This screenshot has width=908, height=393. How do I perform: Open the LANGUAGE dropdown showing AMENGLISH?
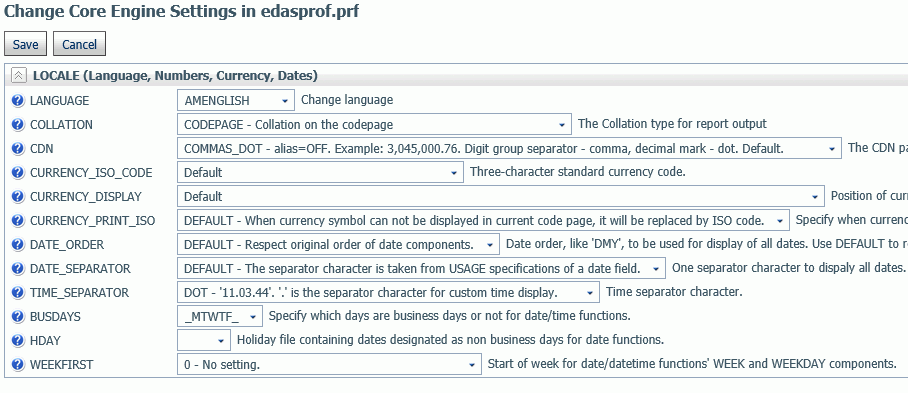point(236,100)
